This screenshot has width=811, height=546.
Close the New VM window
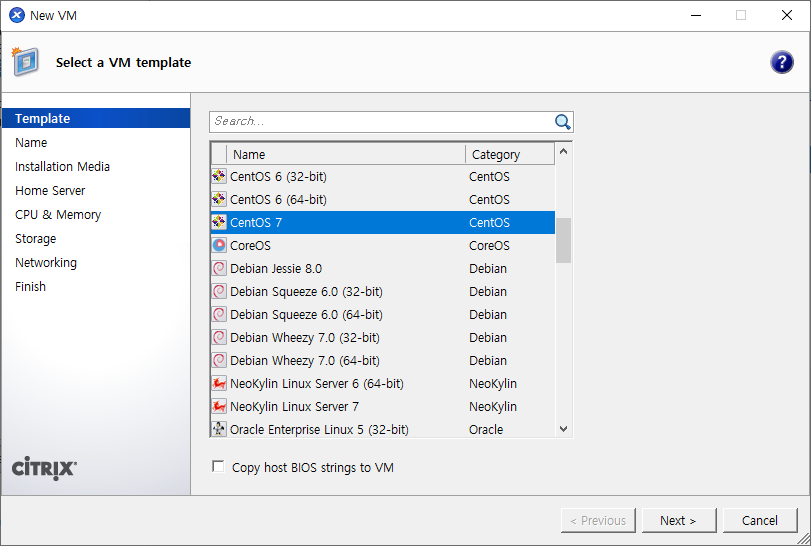787,16
